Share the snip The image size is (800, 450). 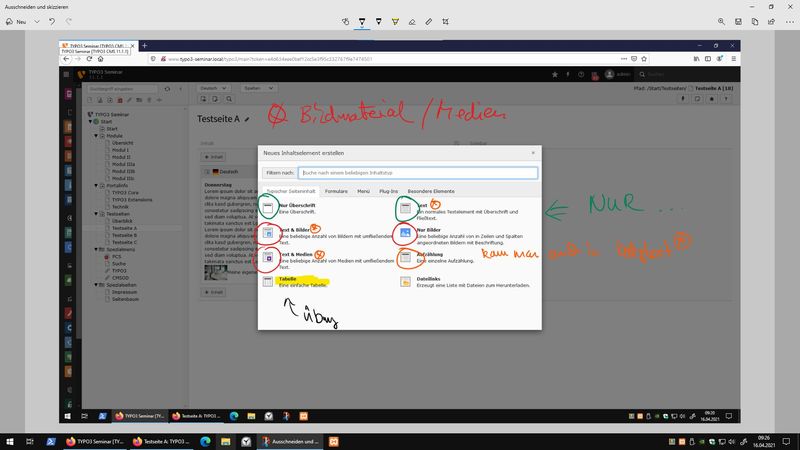click(x=771, y=21)
